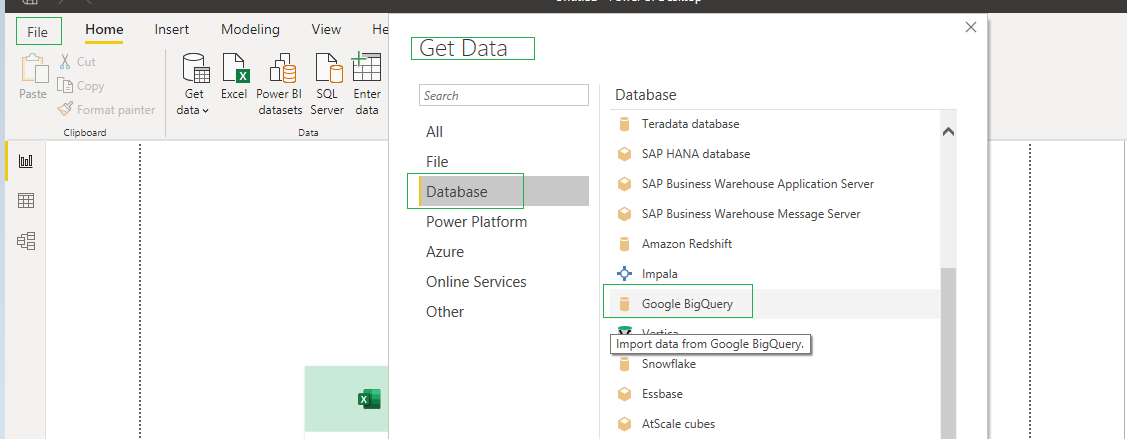Choose Google BigQuery from database list
Image resolution: width=1127 pixels, height=439 pixels.
[687, 304]
